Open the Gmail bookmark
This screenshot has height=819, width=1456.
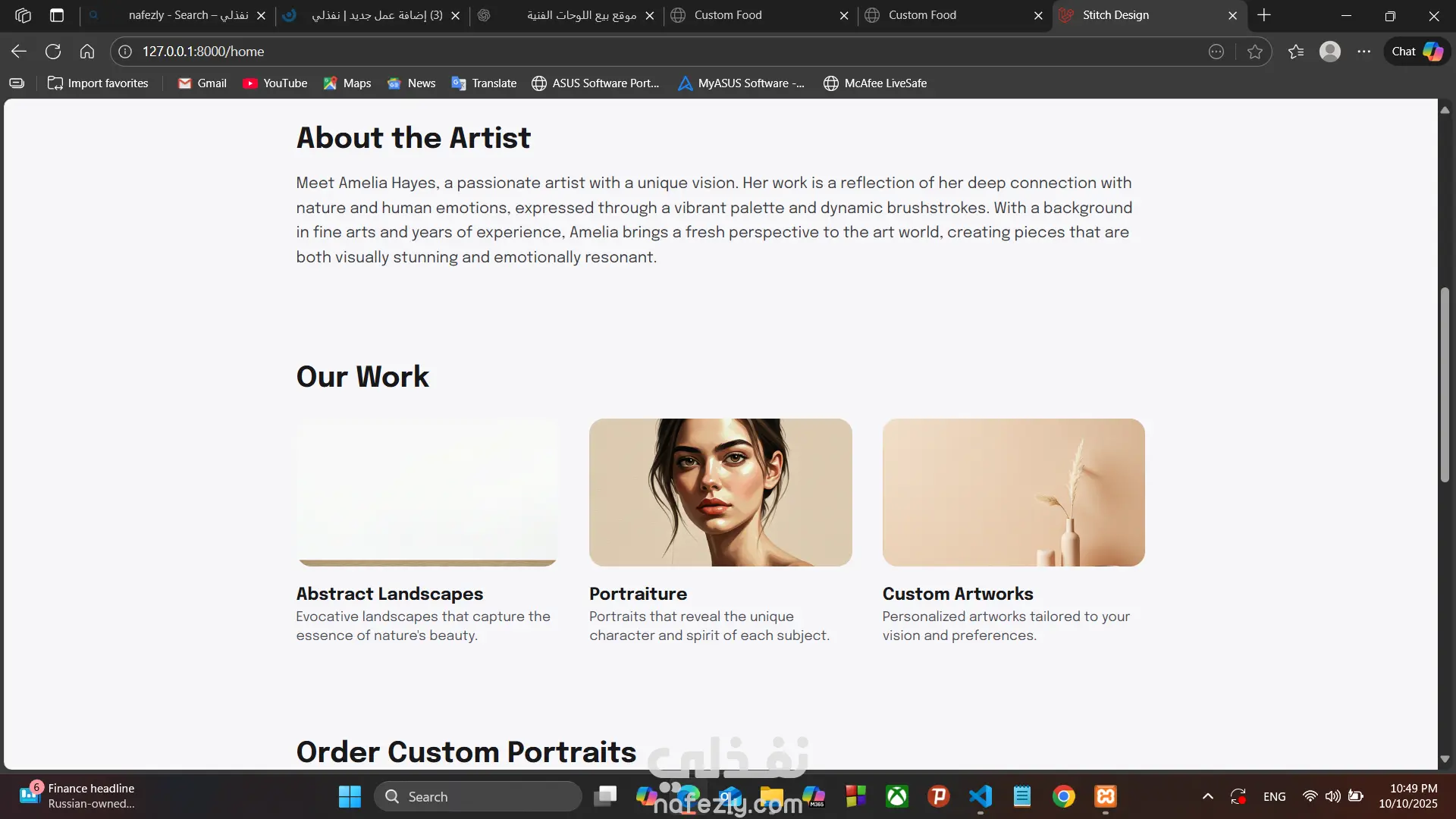pos(202,83)
